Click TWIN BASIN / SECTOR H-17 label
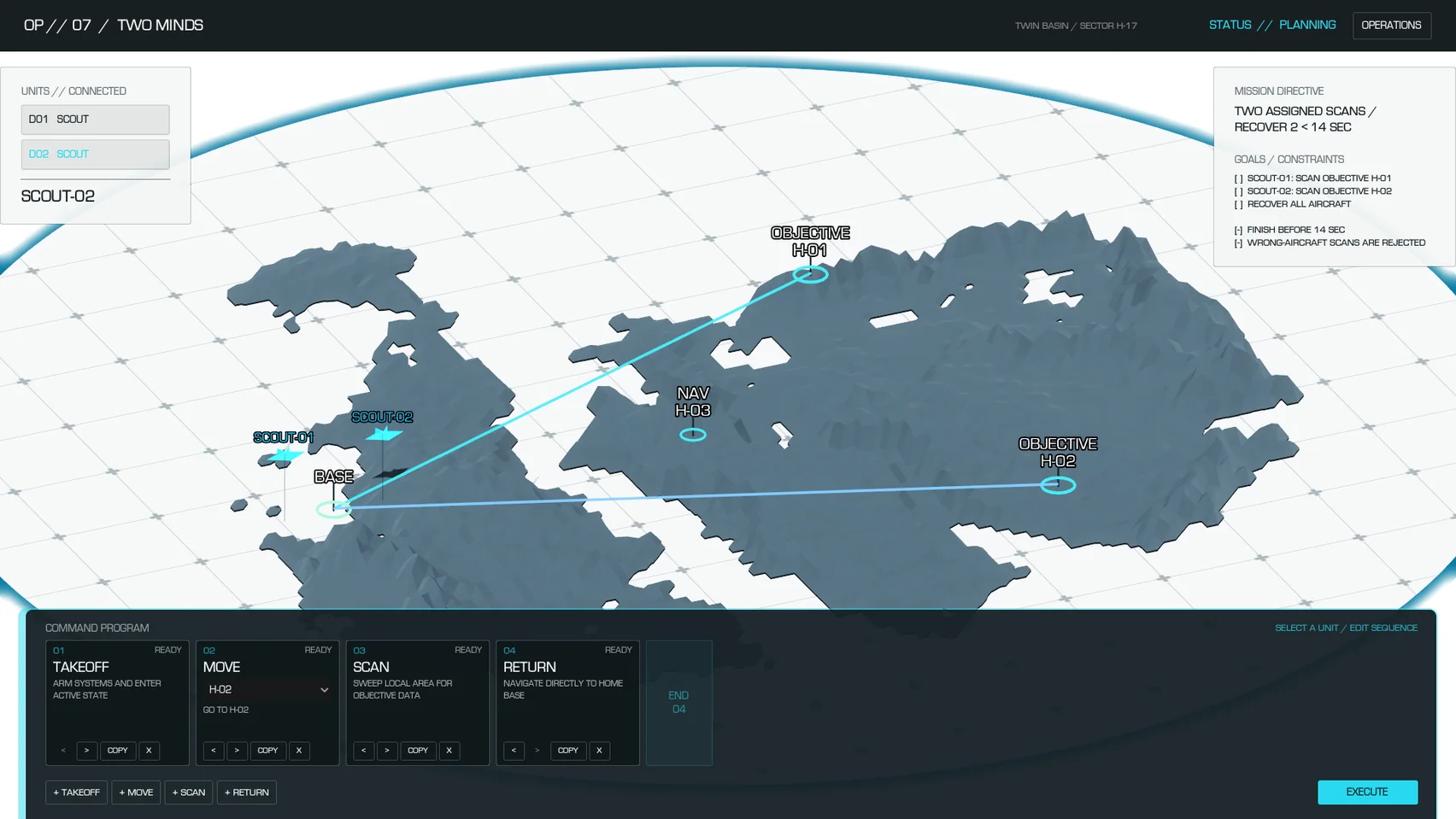The width and height of the screenshot is (1456, 819). coord(1076,26)
